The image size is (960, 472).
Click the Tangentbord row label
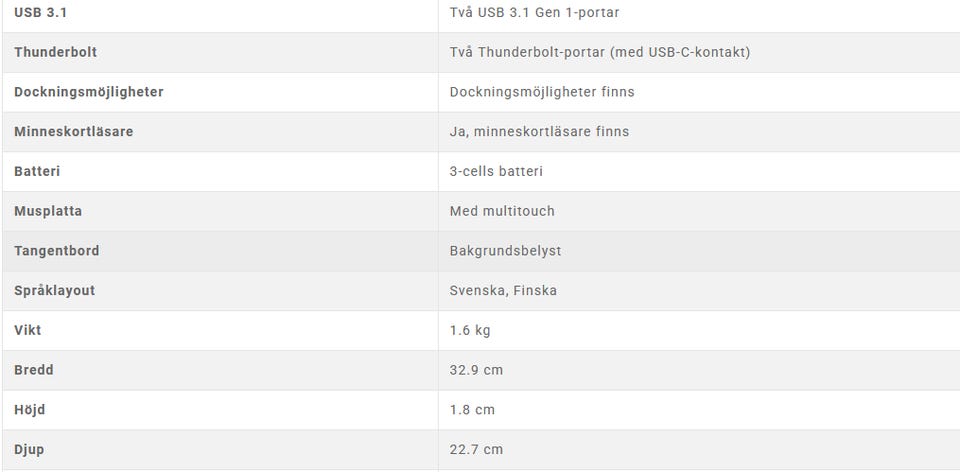[x=57, y=251]
